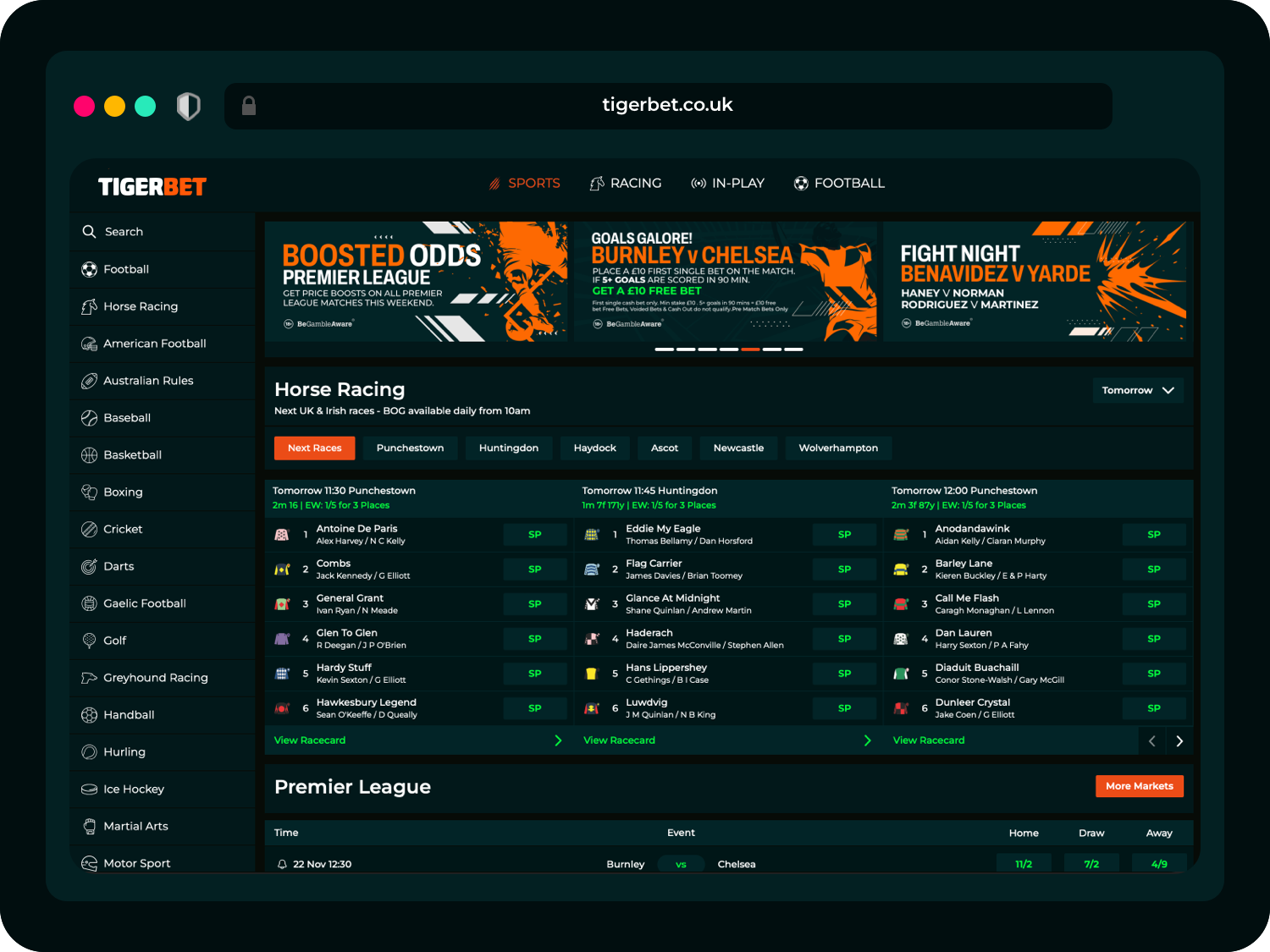Pick SP odds for Antoine De Paris
Screen dimensions: 1270x952
534,535
